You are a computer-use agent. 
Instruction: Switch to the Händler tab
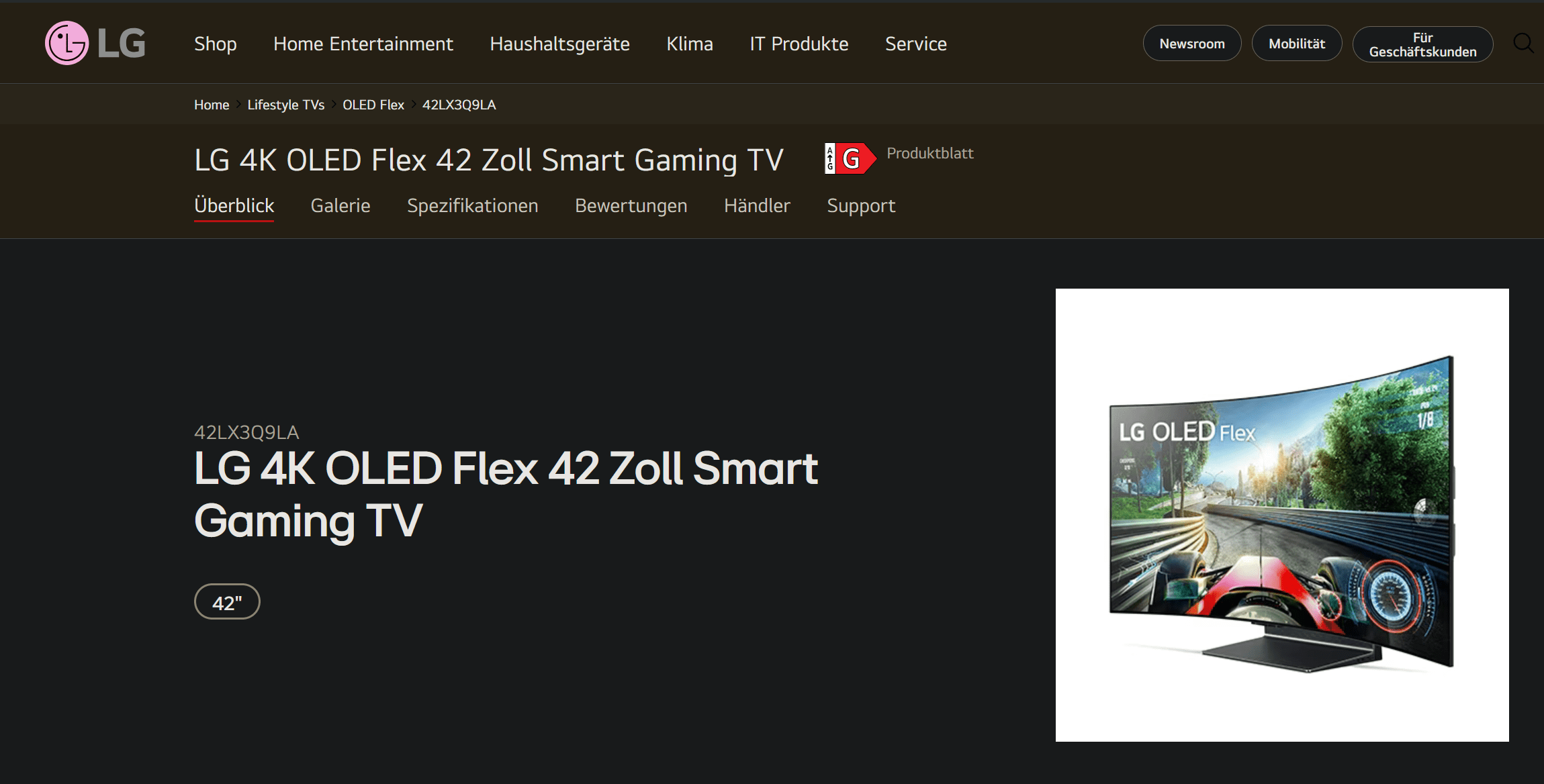coord(757,205)
